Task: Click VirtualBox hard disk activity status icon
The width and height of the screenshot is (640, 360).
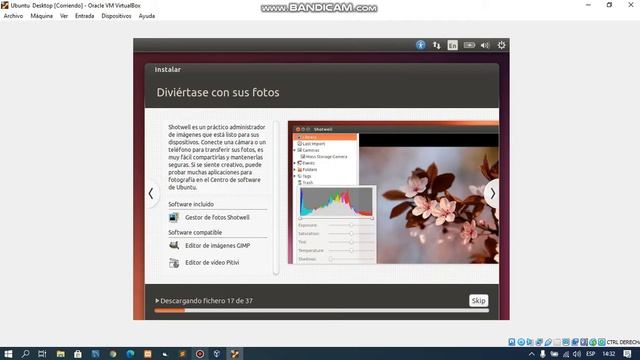Action: pyautogui.click(x=512, y=342)
